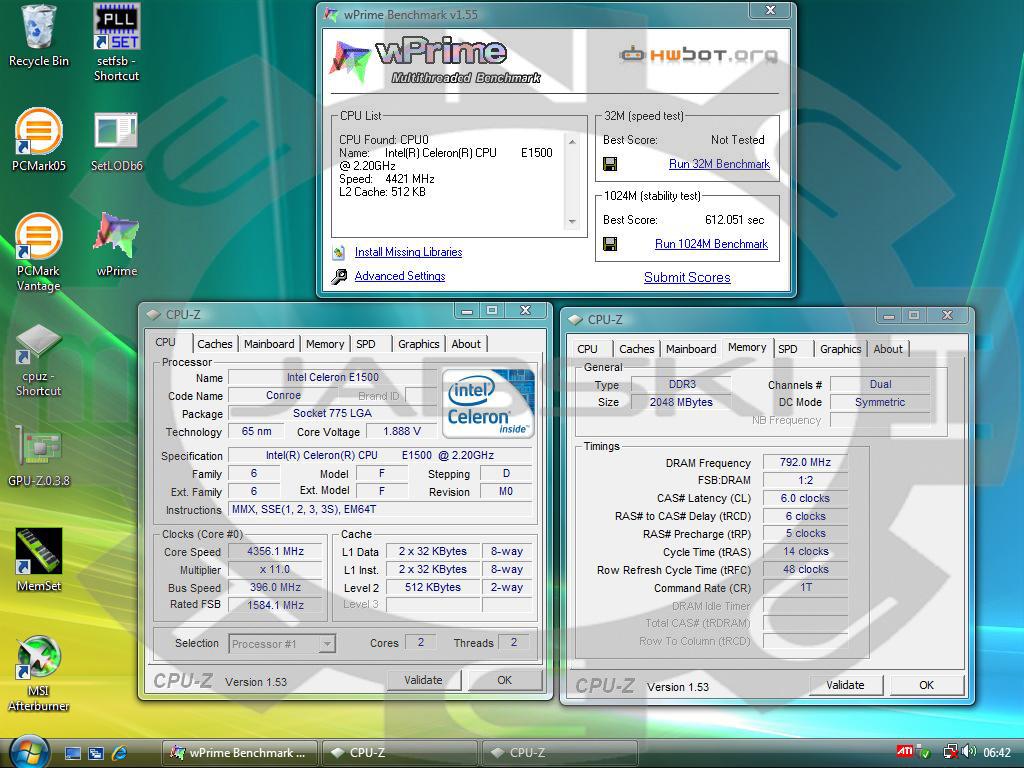Click OK in right CPU-Z Memory window
Screen dimensions: 1024x768
click(926, 685)
